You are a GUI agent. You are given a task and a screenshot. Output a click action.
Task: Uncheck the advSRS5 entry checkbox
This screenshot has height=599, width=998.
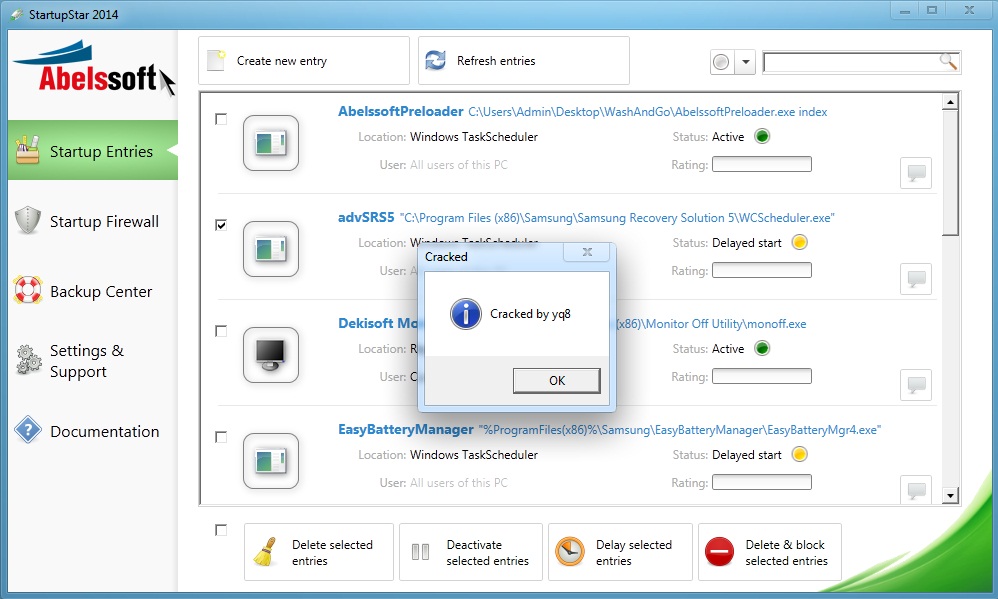pos(221,225)
